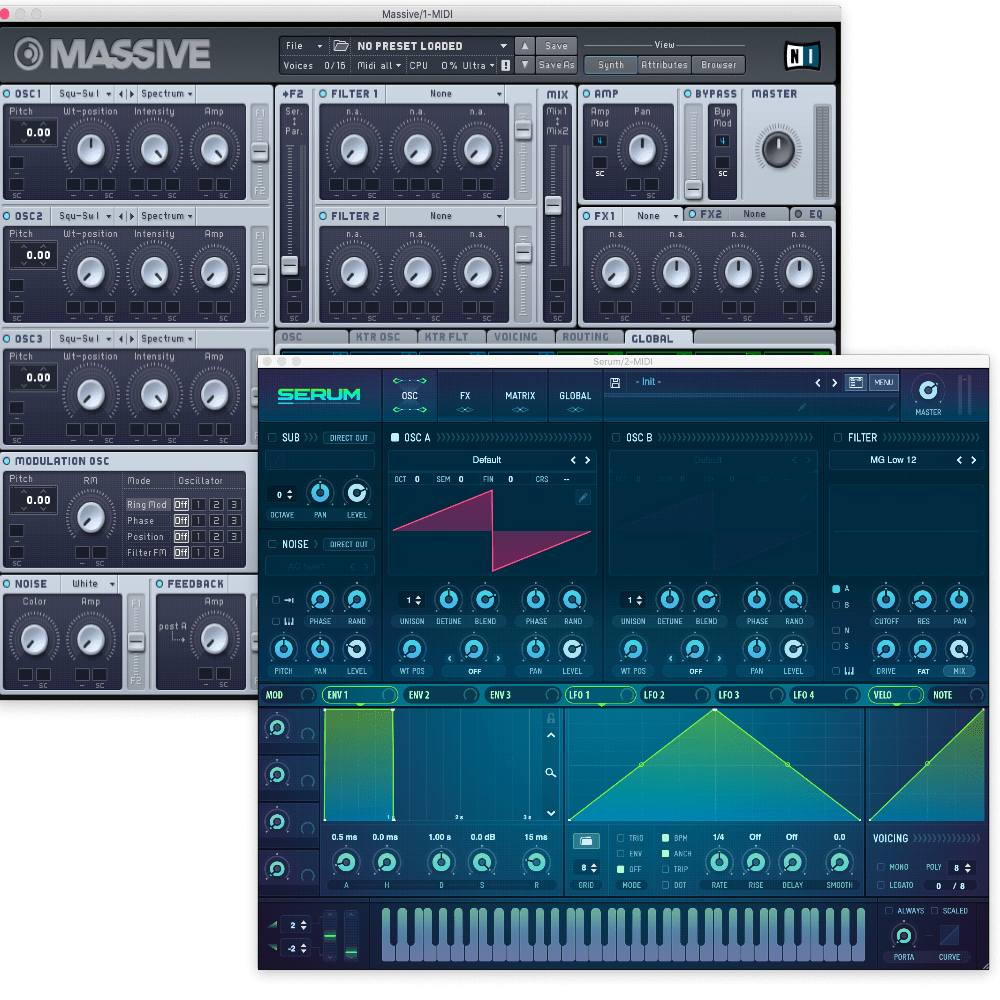This screenshot has width=1000, height=1000.
Task: Open the Massive File dropdown menu
Action: click(x=304, y=46)
